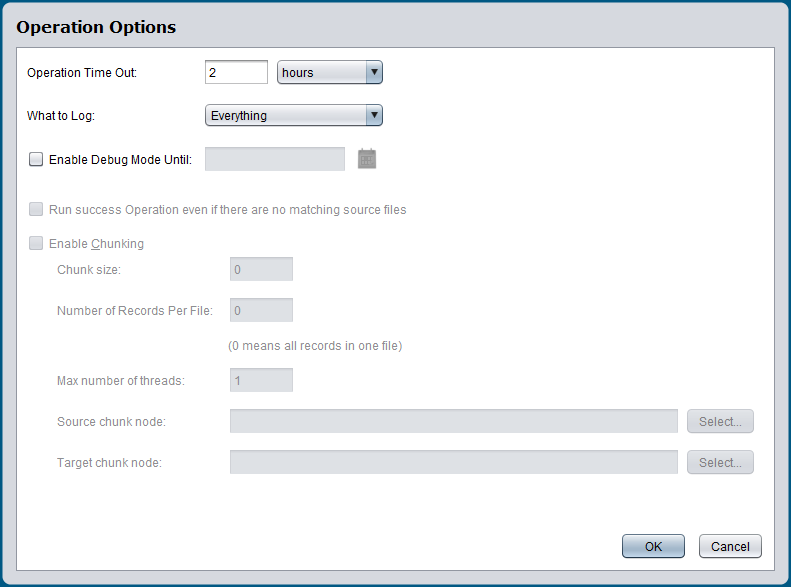Enable Debug Mode Until checkbox

(x=37, y=159)
